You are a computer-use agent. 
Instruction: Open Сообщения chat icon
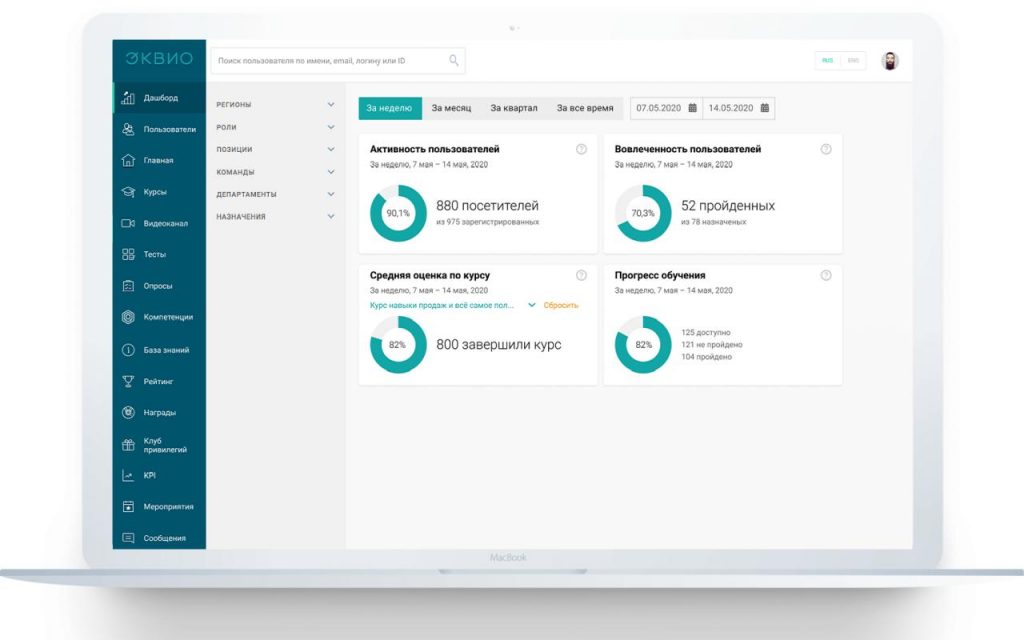click(128, 538)
